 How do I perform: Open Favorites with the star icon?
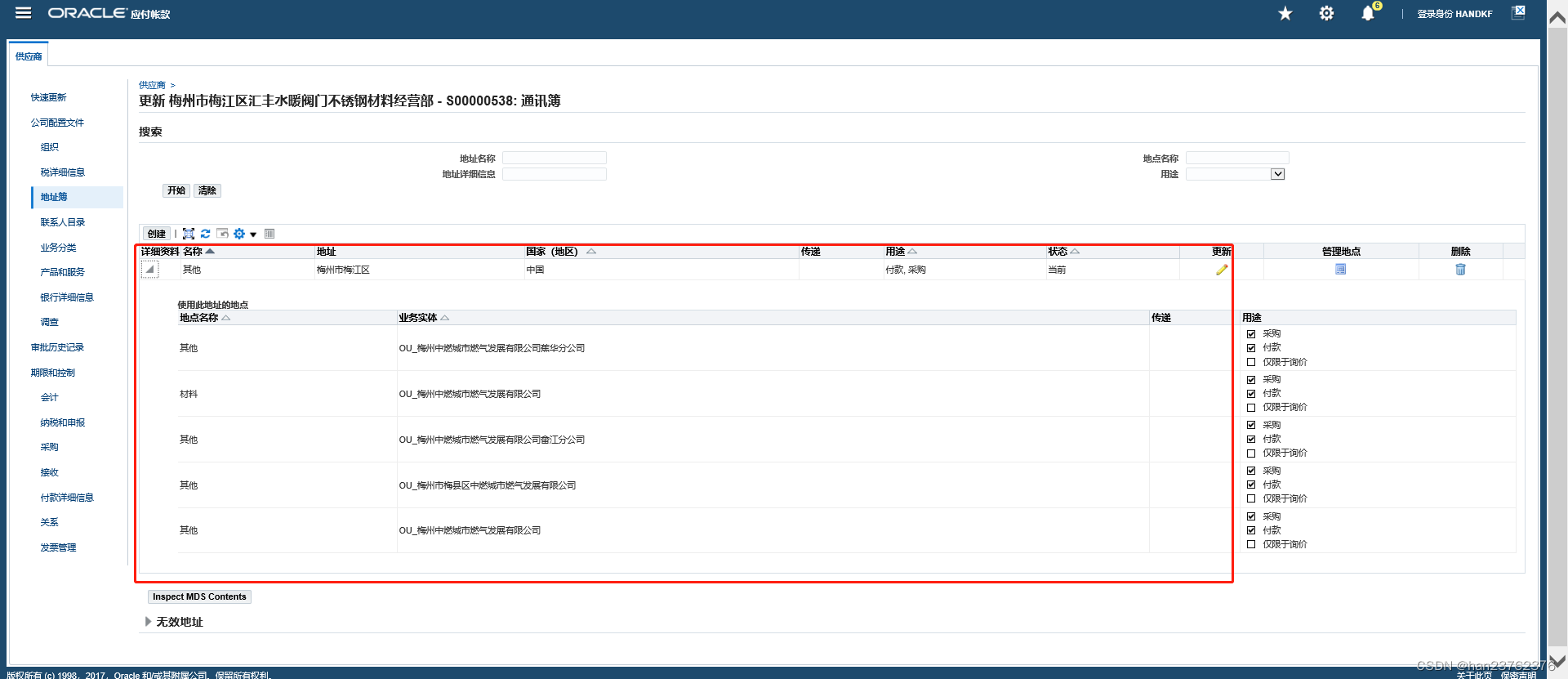click(x=1285, y=14)
